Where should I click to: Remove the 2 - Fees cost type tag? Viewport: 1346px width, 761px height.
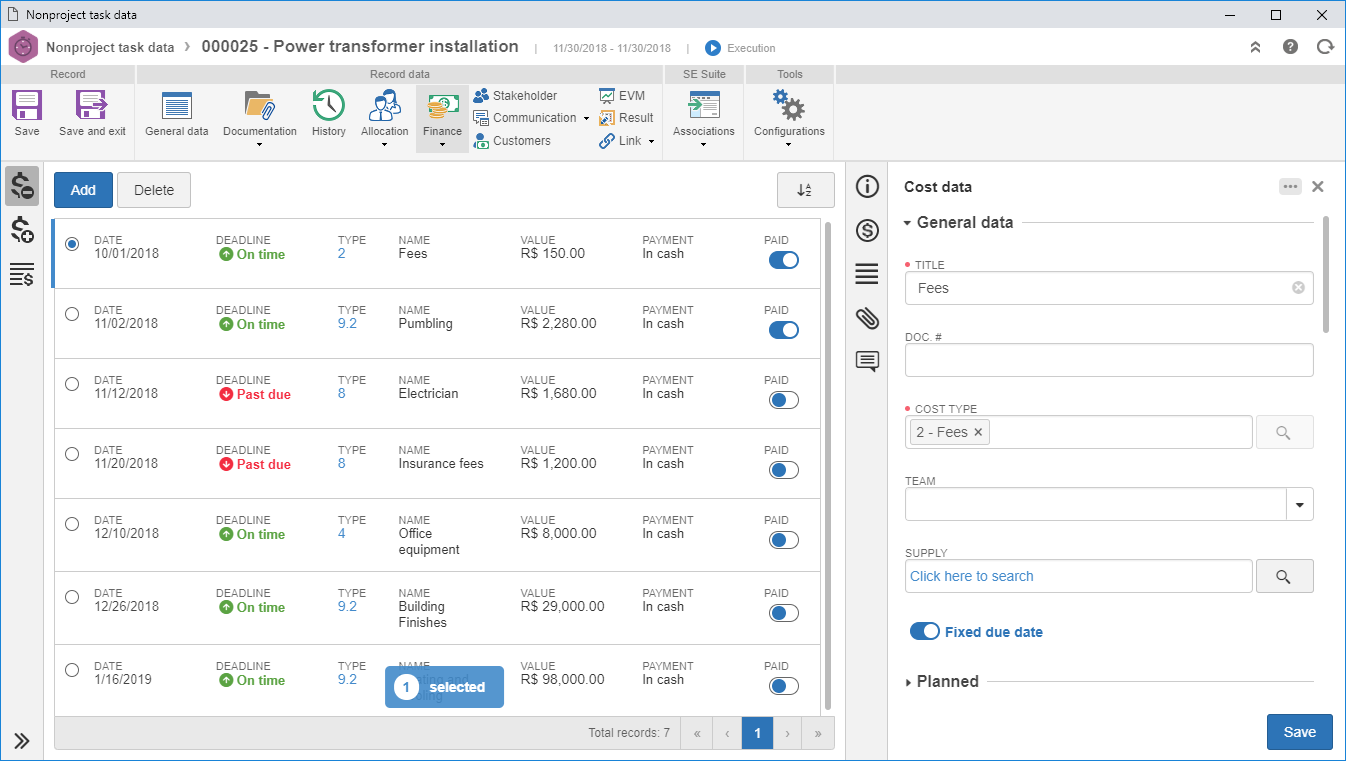(x=978, y=432)
